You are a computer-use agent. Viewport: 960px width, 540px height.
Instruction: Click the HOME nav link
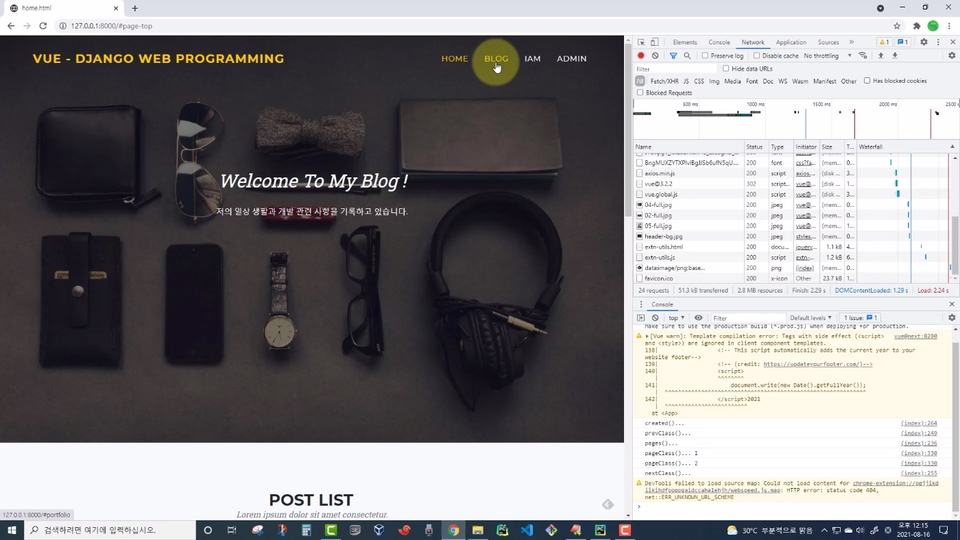pos(454,59)
